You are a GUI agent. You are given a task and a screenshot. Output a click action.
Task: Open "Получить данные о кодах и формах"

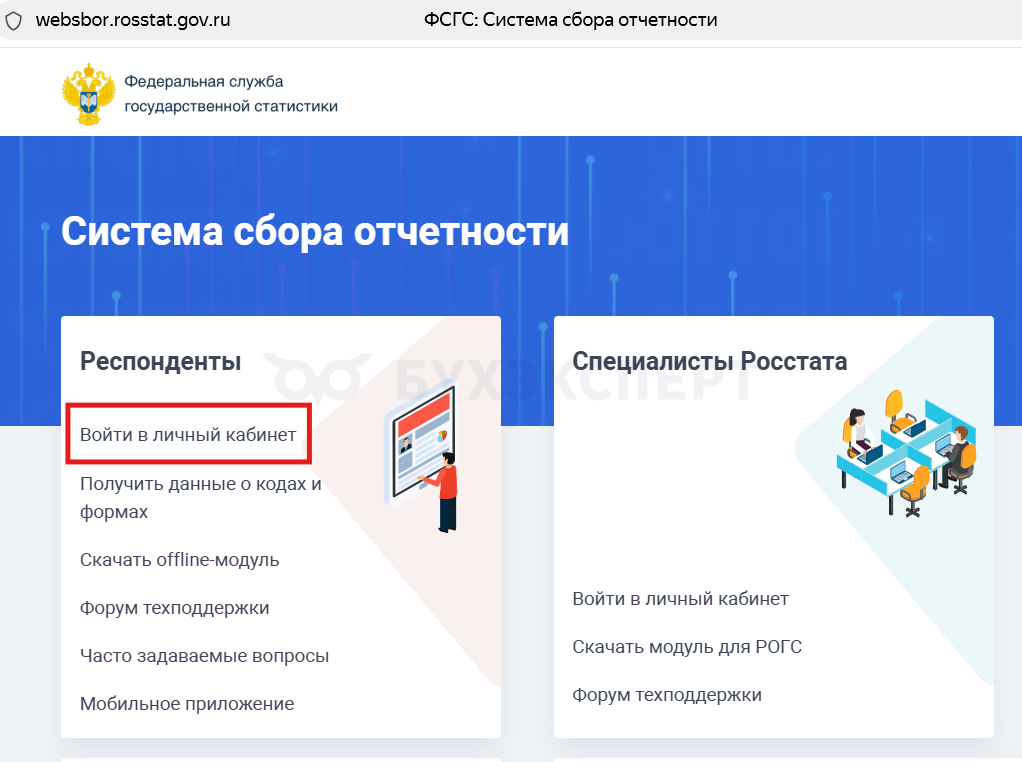pos(201,497)
